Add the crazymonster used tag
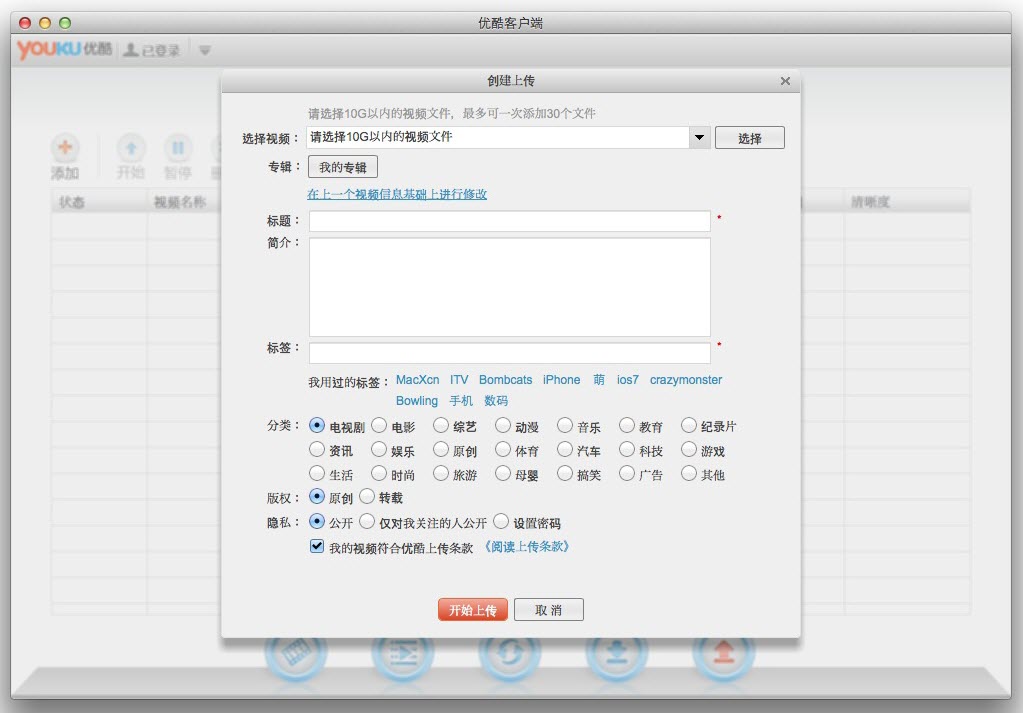The image size is (1023, 713). [x=686, y=380]
